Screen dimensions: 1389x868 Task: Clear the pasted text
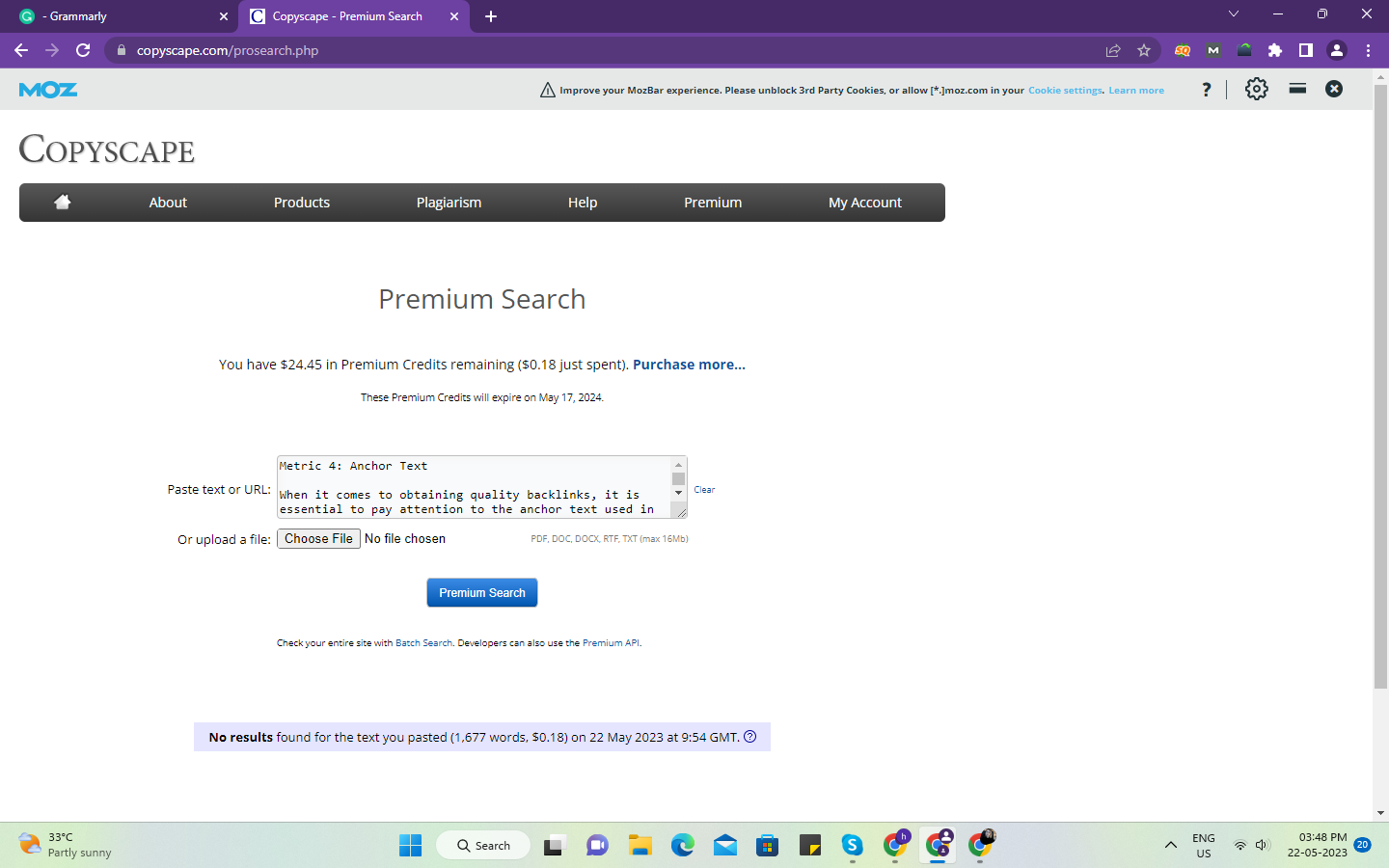coord(704,490)
